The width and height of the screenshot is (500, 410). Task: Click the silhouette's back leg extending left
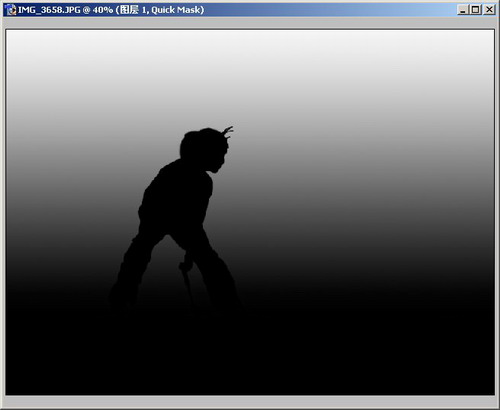pos(132,270)
